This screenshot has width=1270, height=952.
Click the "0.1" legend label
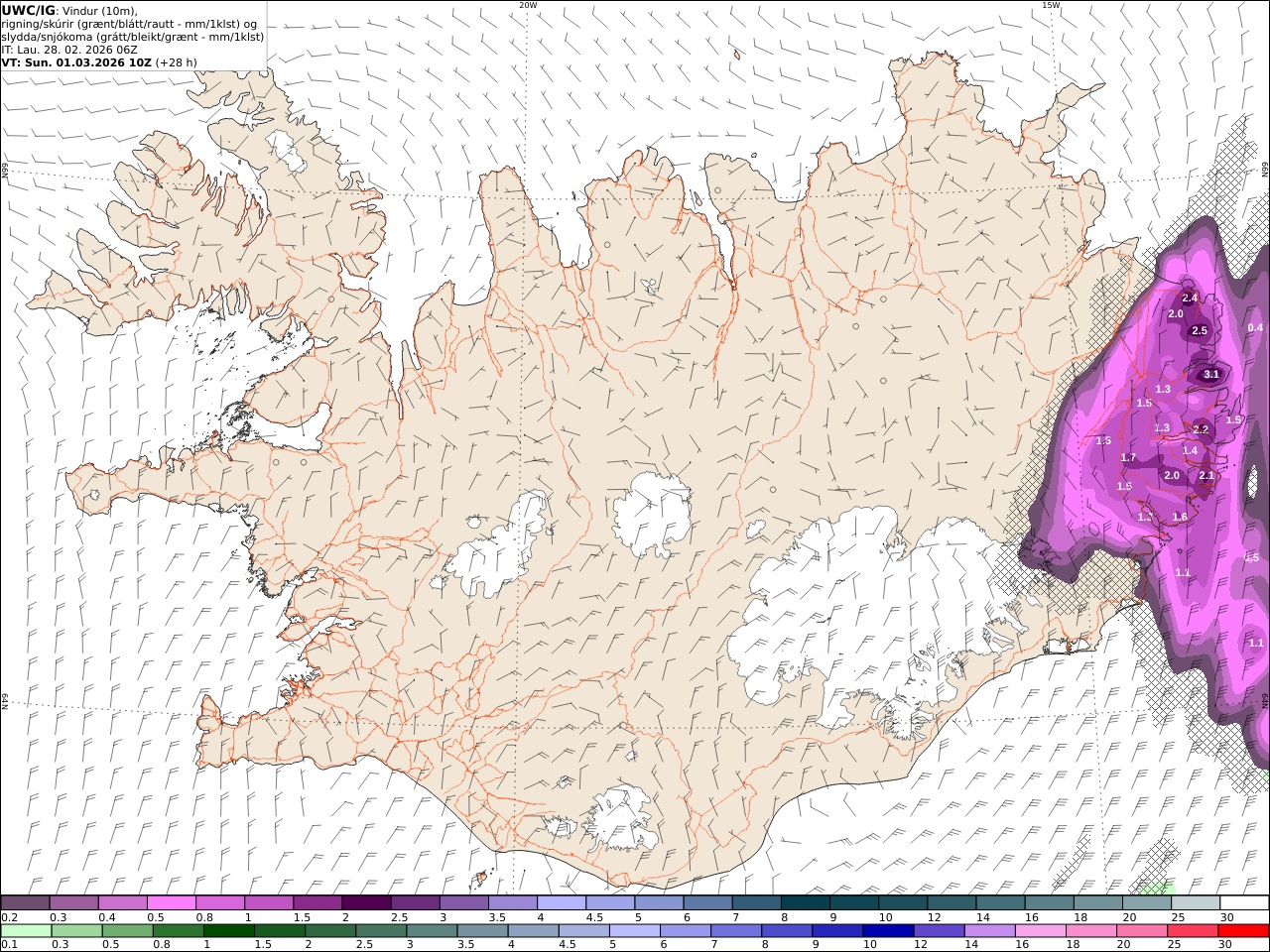click(8, 944)
